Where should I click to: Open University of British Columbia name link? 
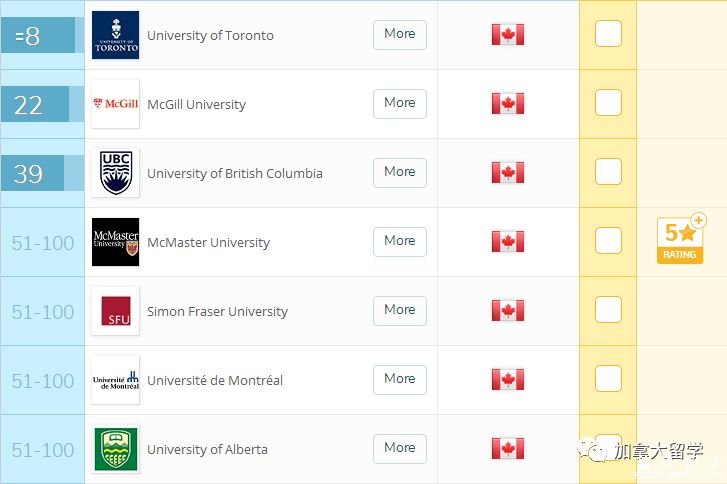(235, 173)
